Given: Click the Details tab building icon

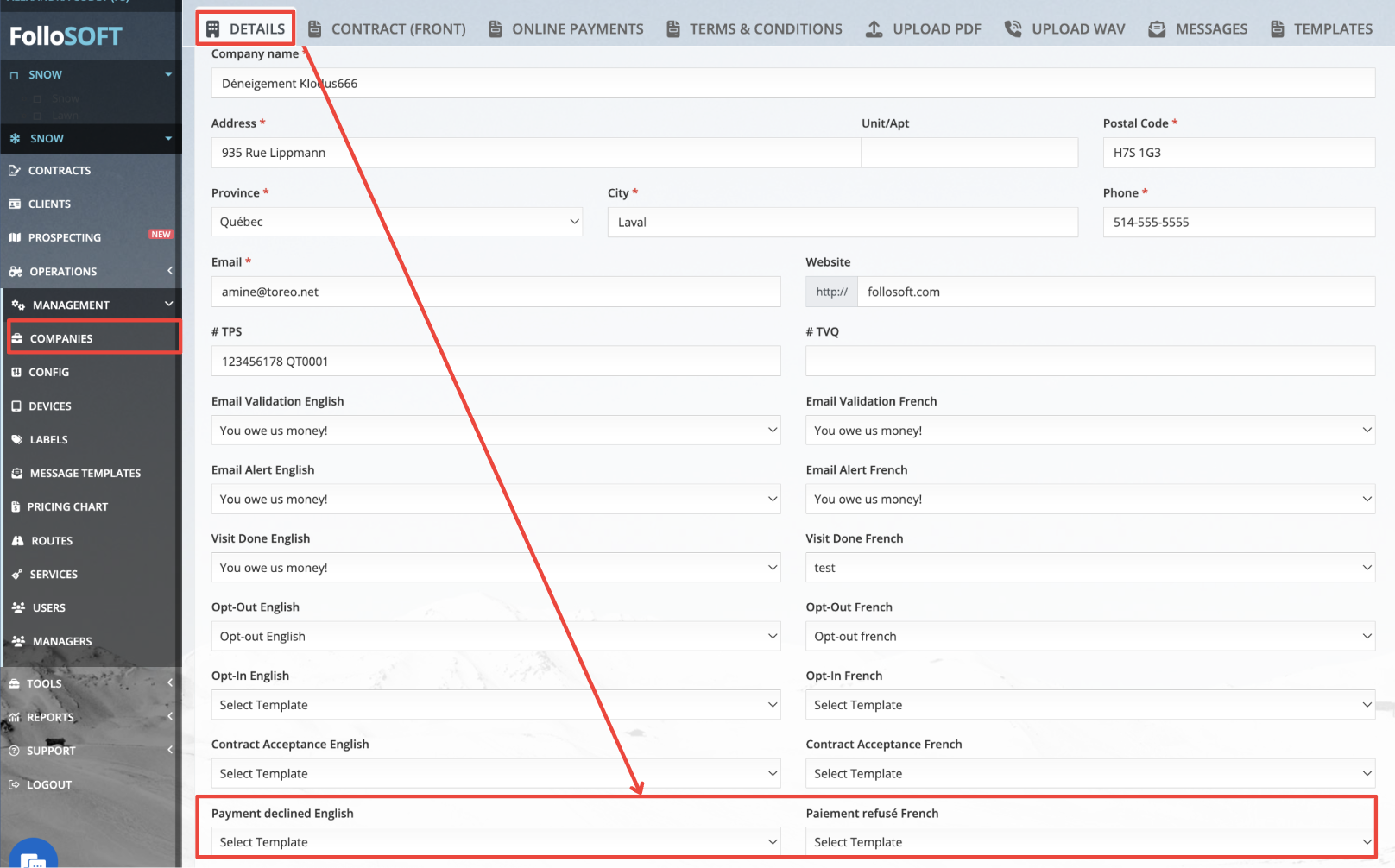Looking at the screenshot, I should [213, 28].
